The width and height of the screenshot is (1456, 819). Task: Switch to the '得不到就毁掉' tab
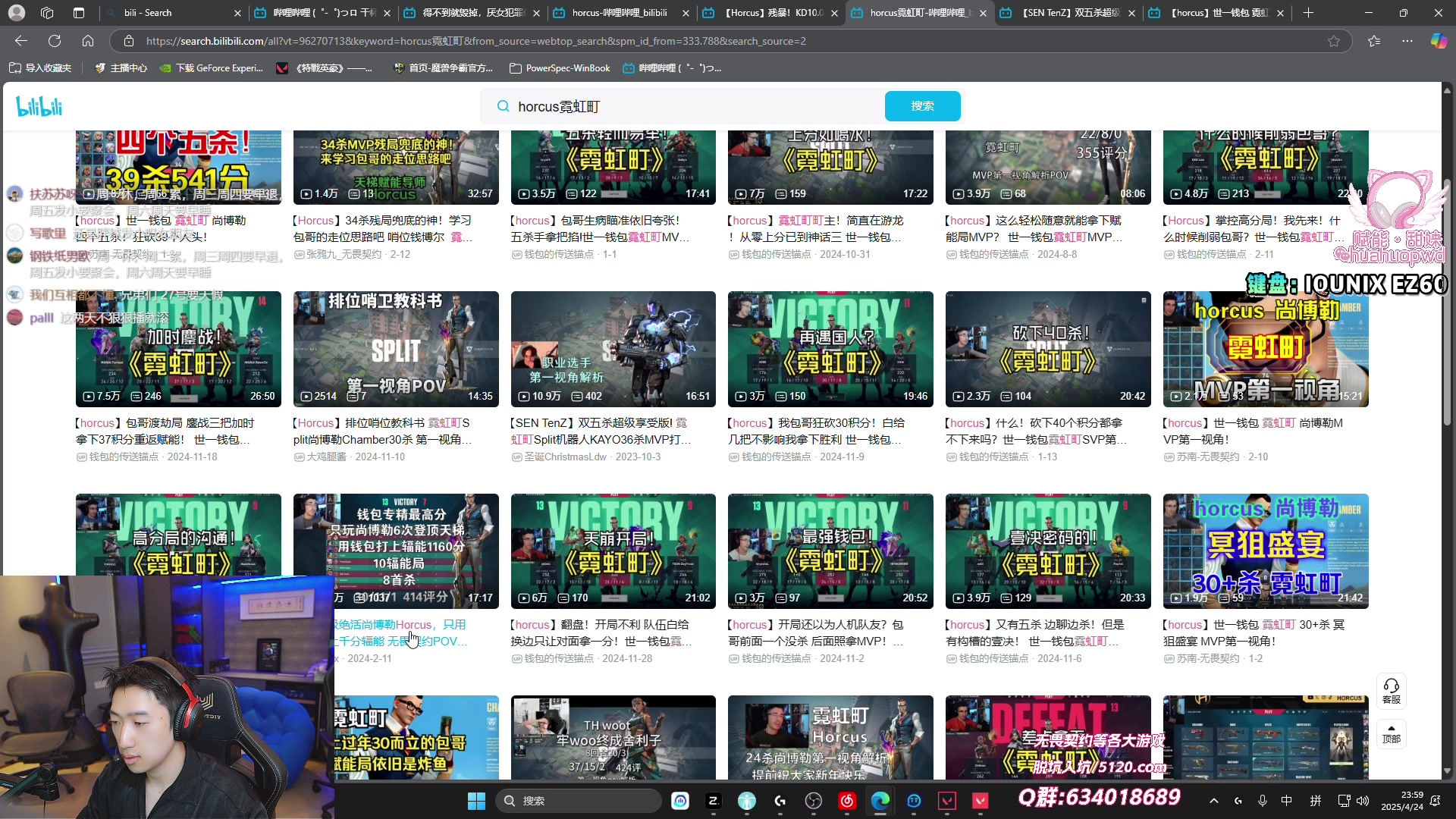[473, 13]
